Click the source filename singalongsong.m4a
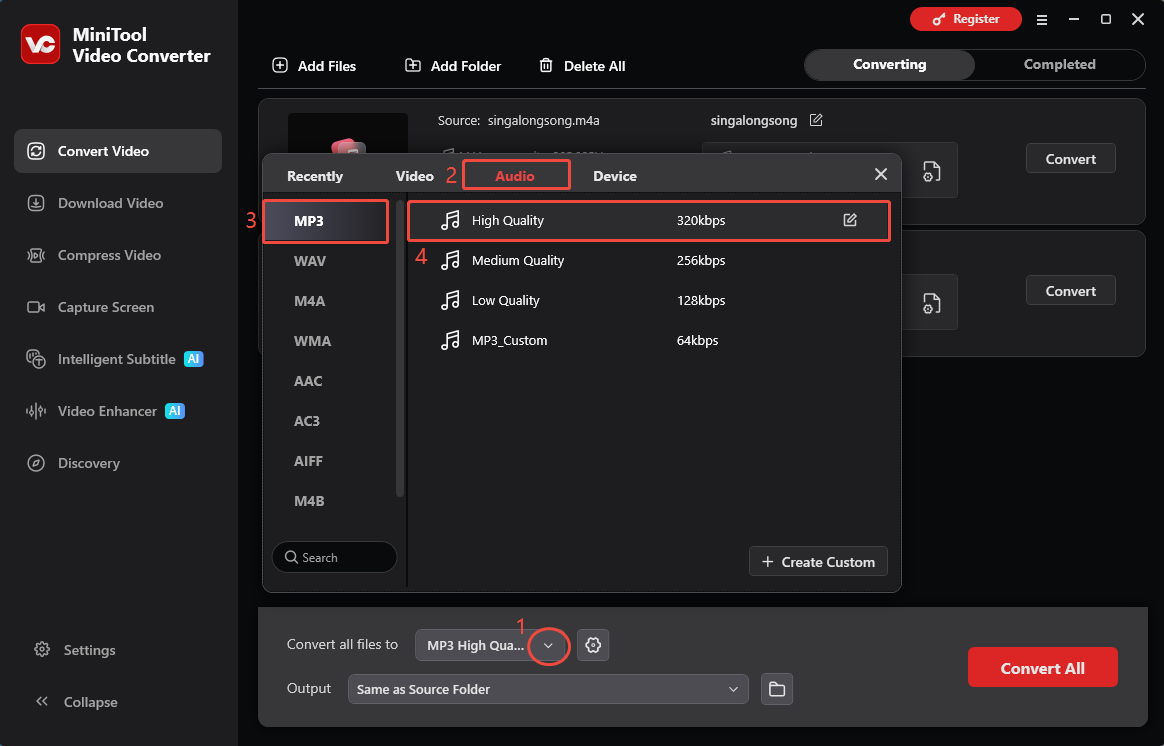 [x=543, y=120]
